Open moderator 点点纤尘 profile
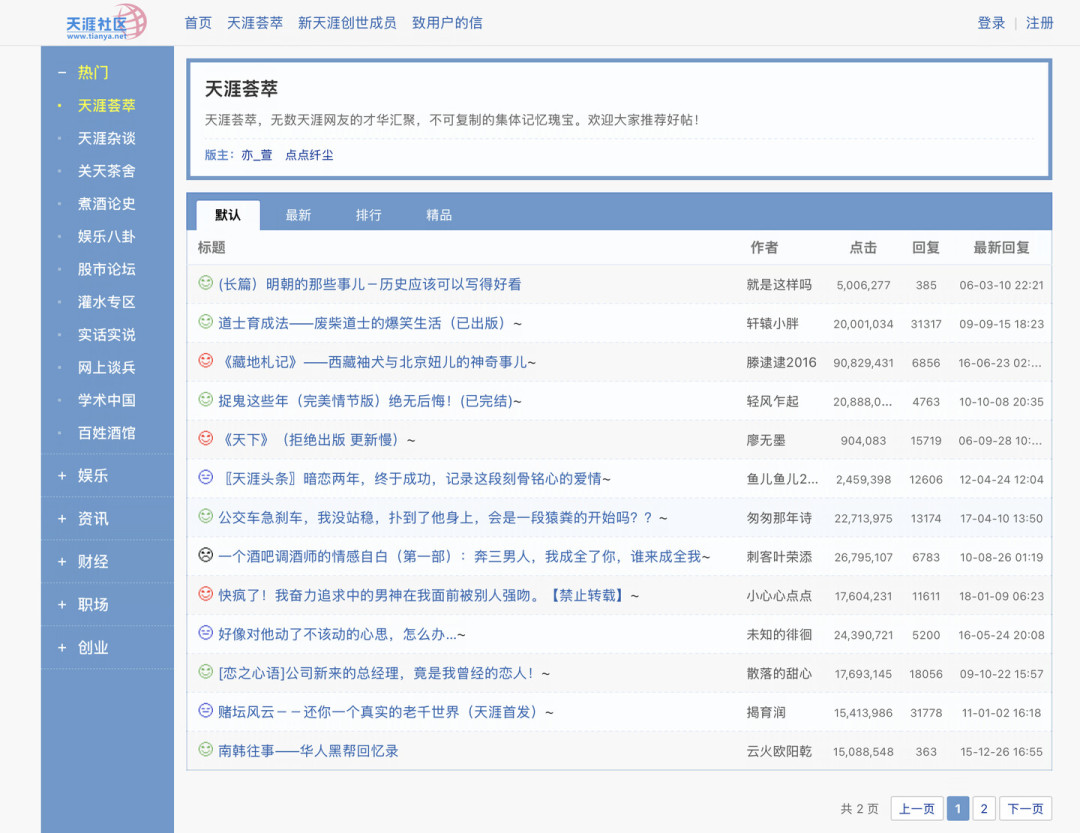 tap(309, 155)
